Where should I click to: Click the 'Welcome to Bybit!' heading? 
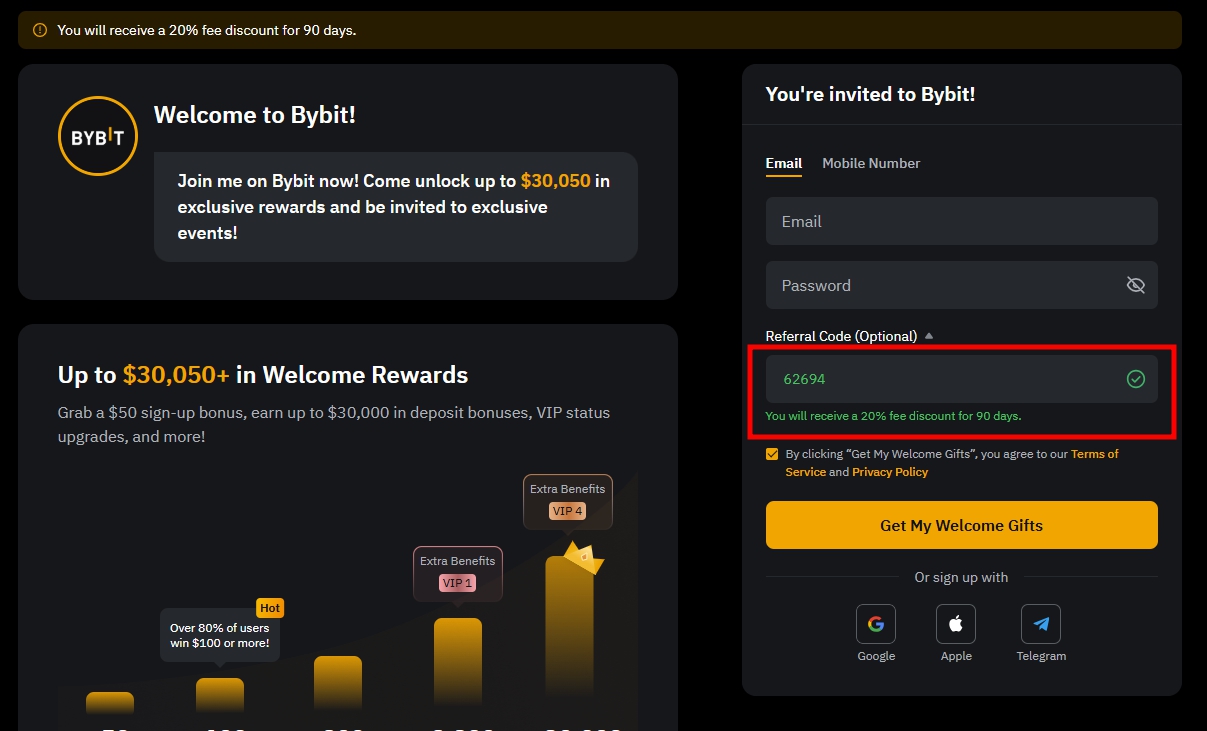(255, 115)
